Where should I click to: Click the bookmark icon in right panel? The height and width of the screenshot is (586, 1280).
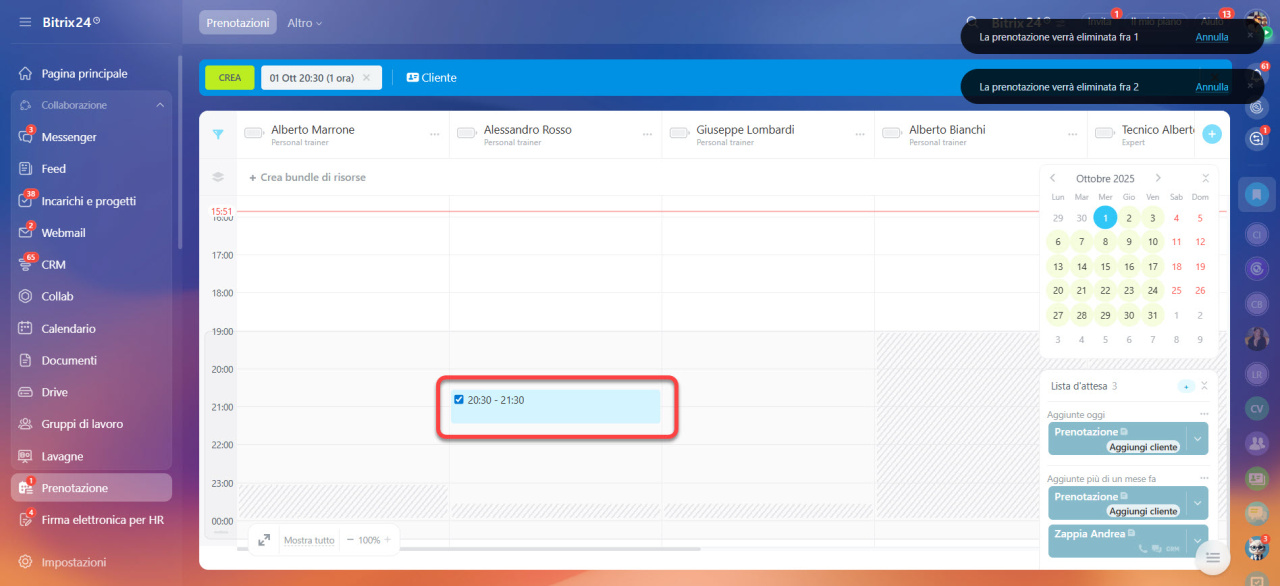(x=1256, y=194)
